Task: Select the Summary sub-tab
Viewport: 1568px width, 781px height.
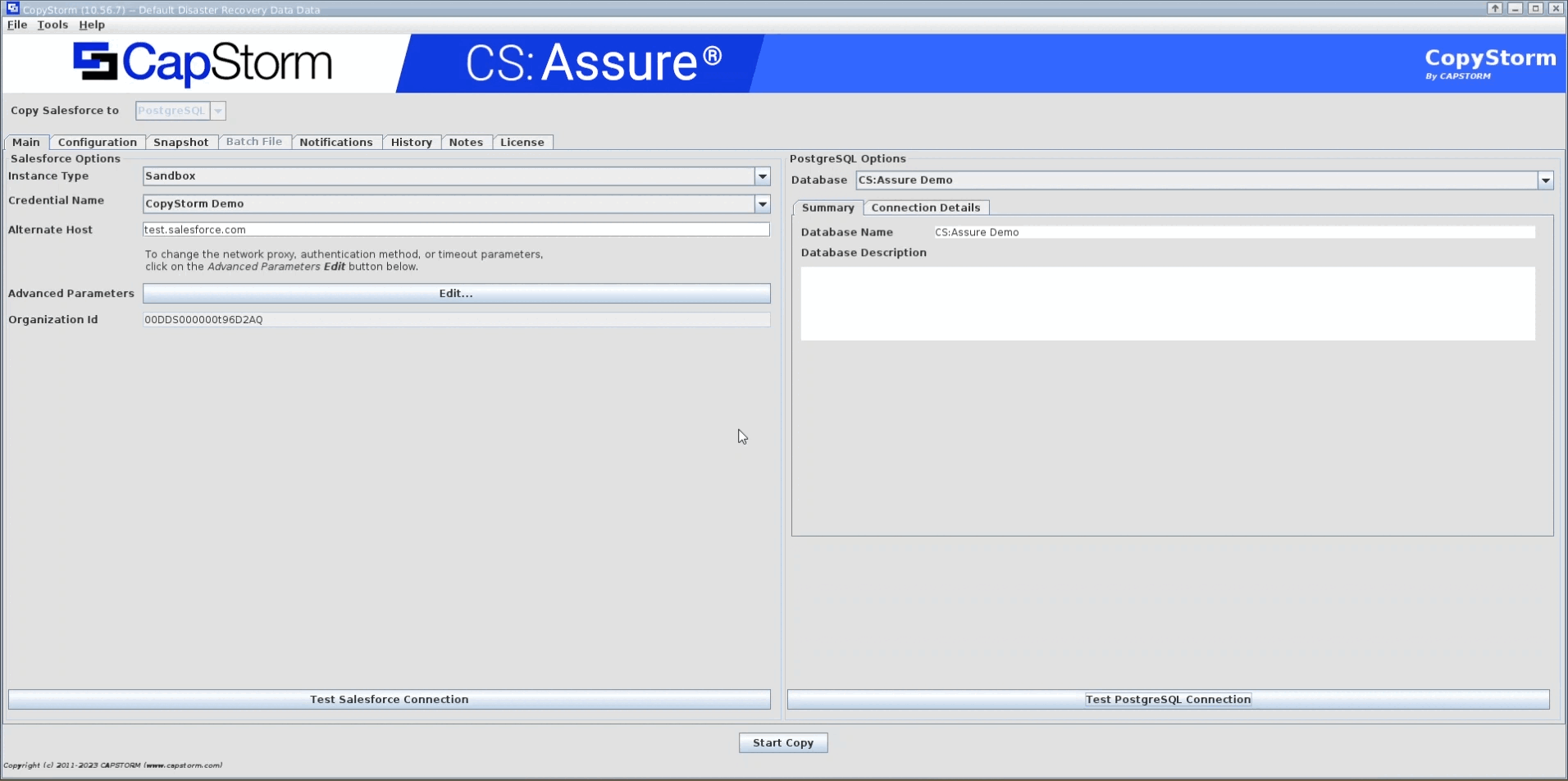Action: (x=828, y=208)
